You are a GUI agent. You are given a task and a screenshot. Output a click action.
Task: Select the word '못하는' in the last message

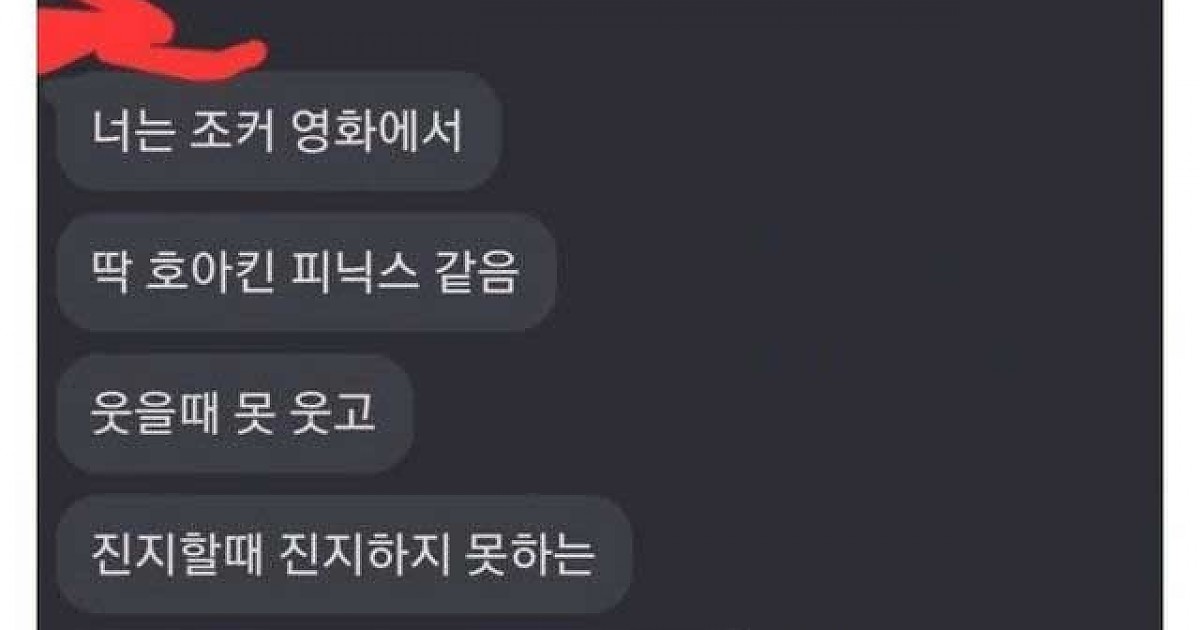pos(530,555)
